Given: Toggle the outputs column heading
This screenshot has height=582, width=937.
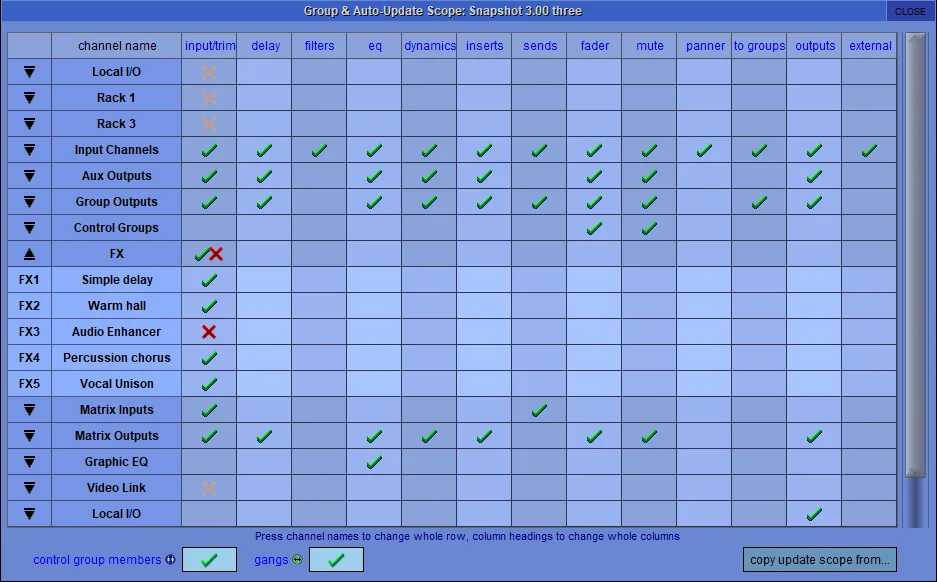Looking at the screenshot, I should coord(814,45).
